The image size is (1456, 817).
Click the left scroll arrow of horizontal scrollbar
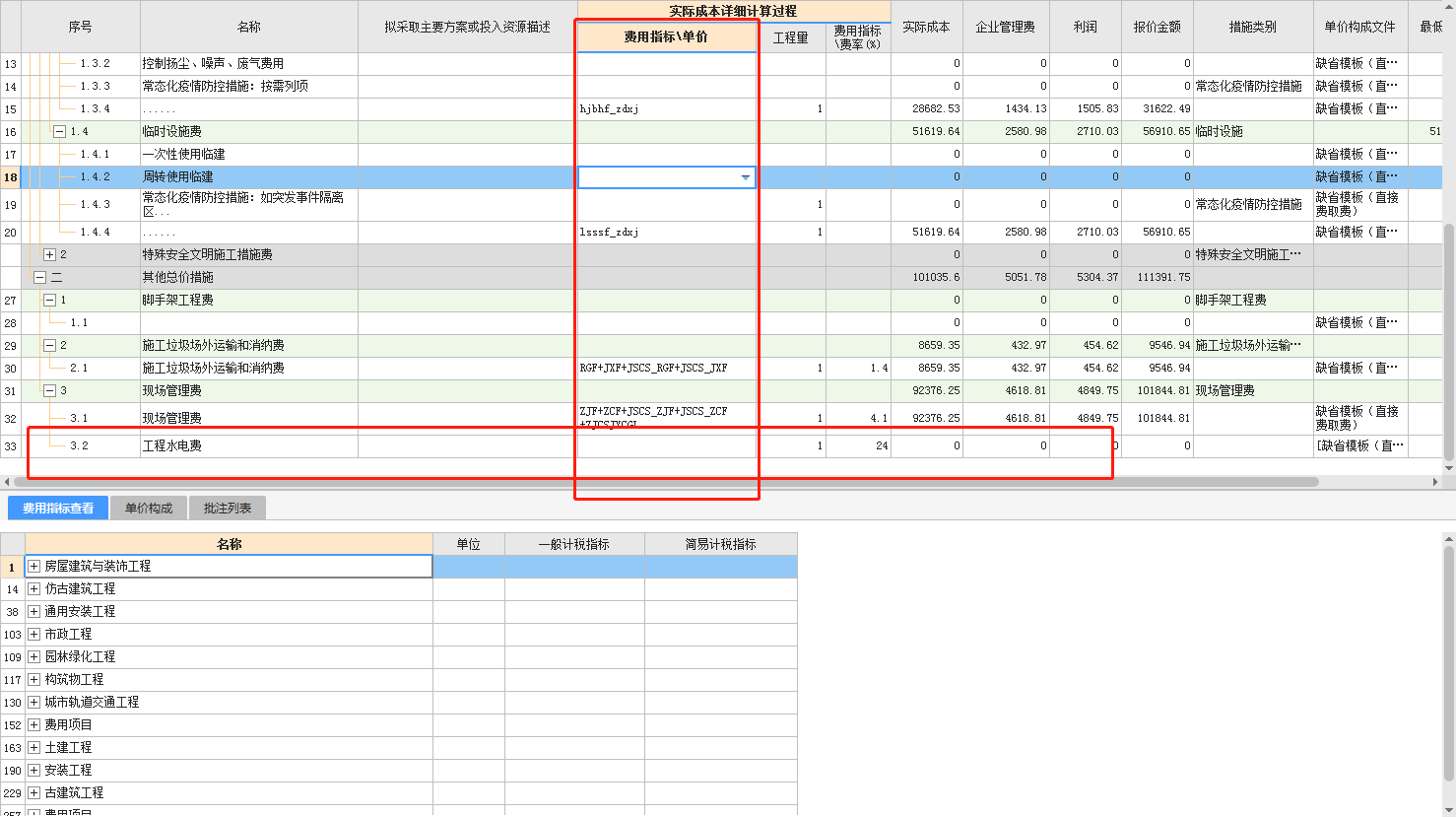tap(7, 482)
